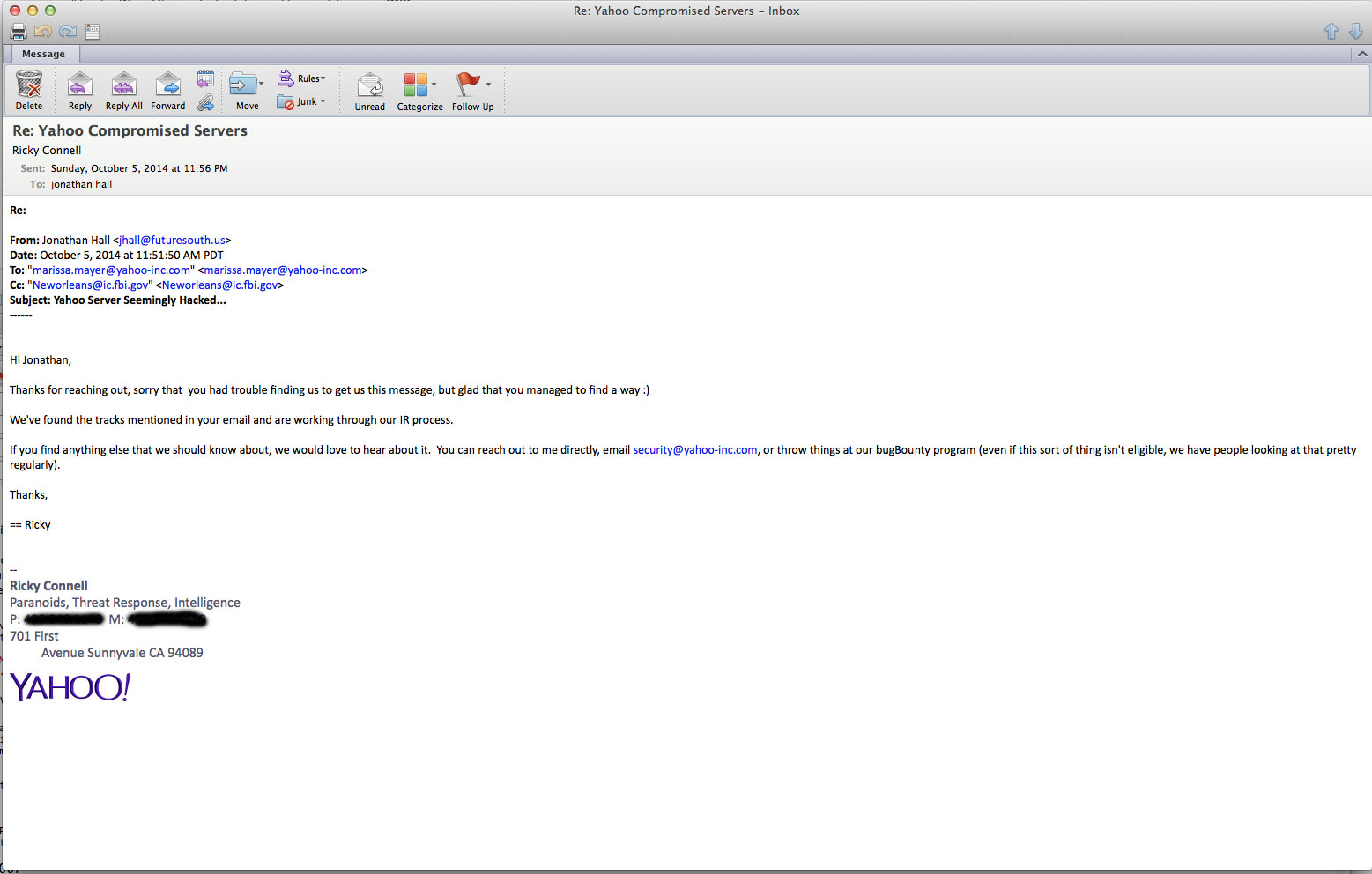
Task: Click the window's green zoom button
Action: [49, 11]
